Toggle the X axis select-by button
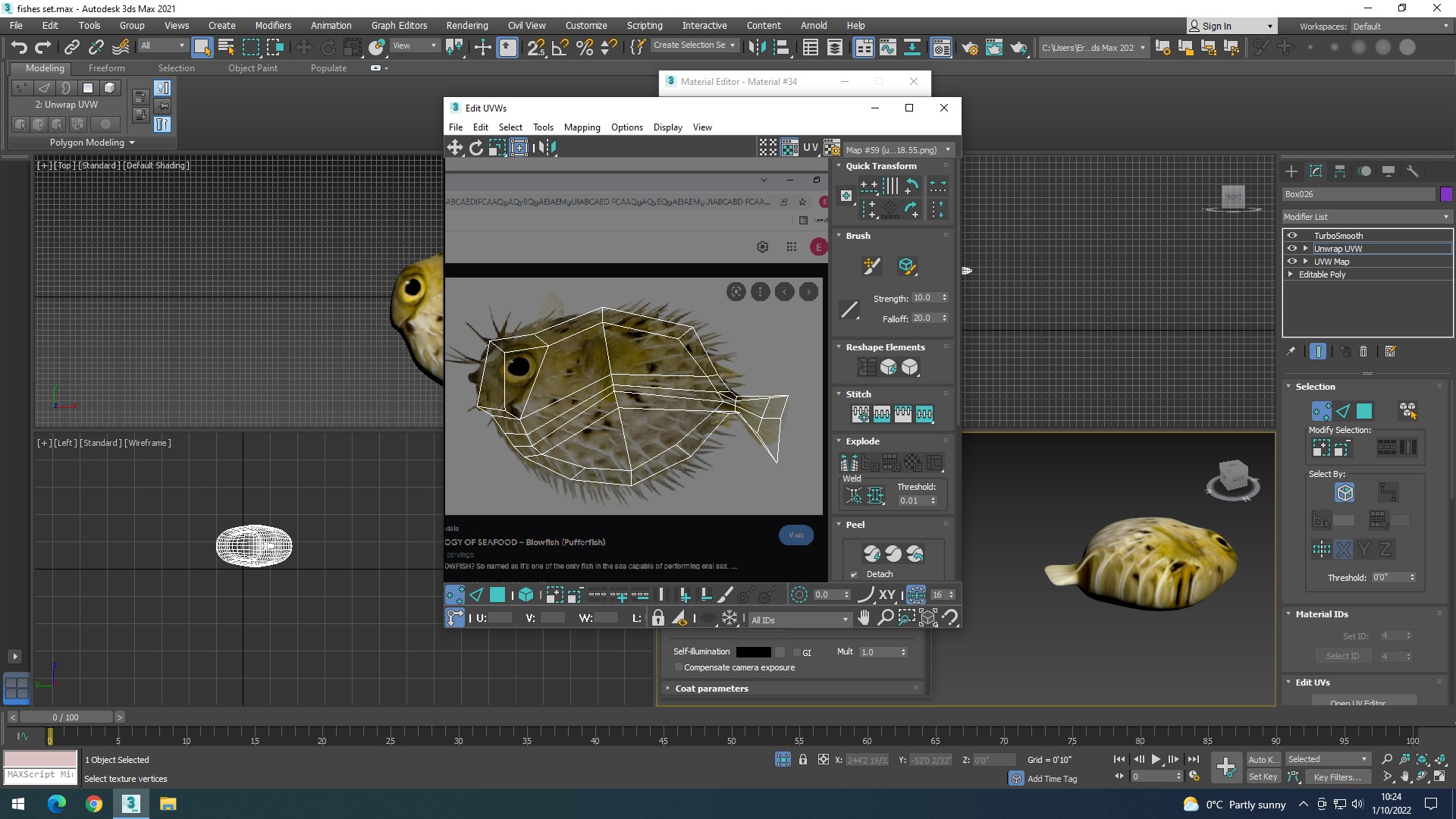 click(x=1343, y=549)
